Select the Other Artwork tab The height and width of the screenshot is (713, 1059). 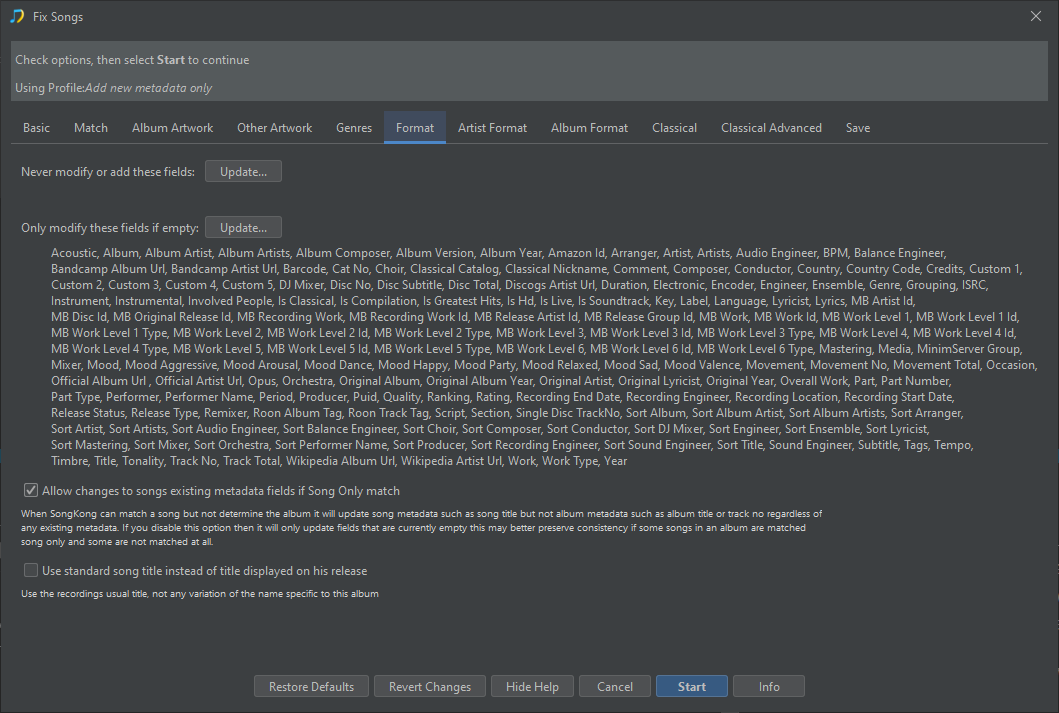click(274, 128)
